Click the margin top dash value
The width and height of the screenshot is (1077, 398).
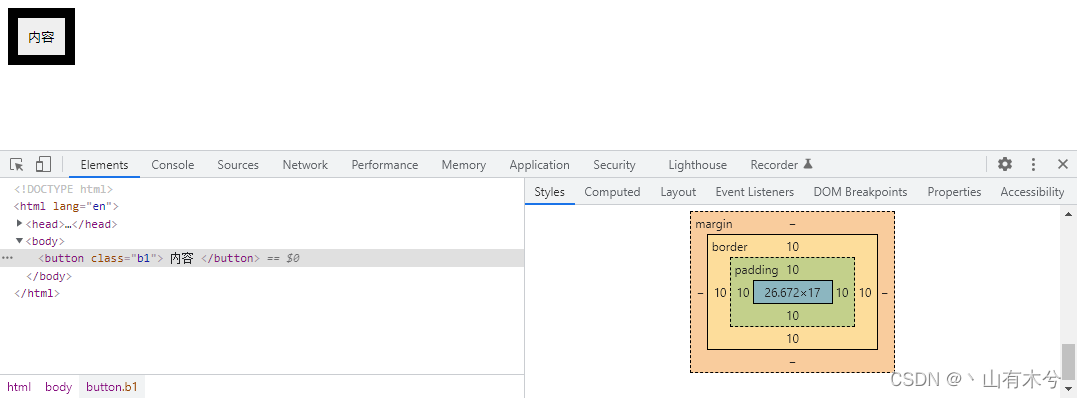(793, 223)
